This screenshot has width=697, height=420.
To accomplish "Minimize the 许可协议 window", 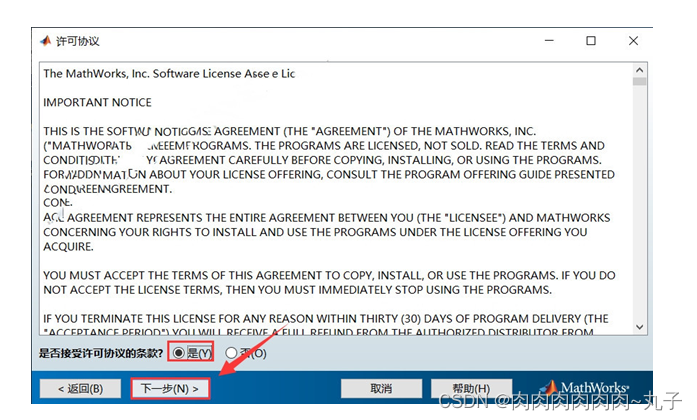I will pos(549,41).
